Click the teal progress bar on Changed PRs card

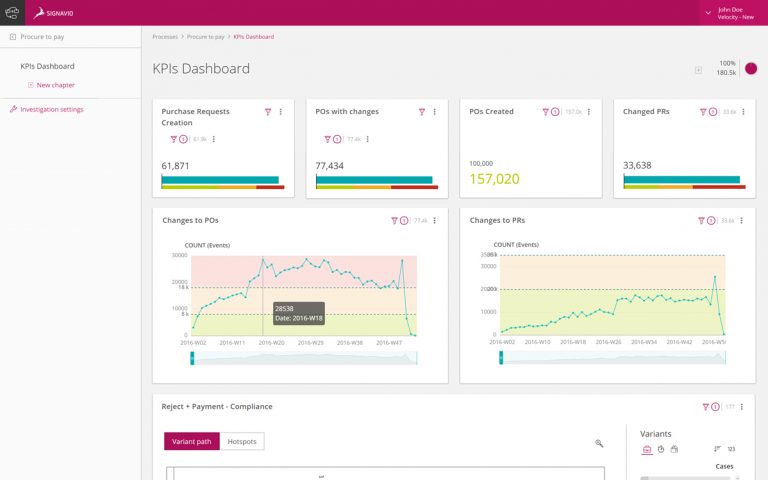[681, 180]
